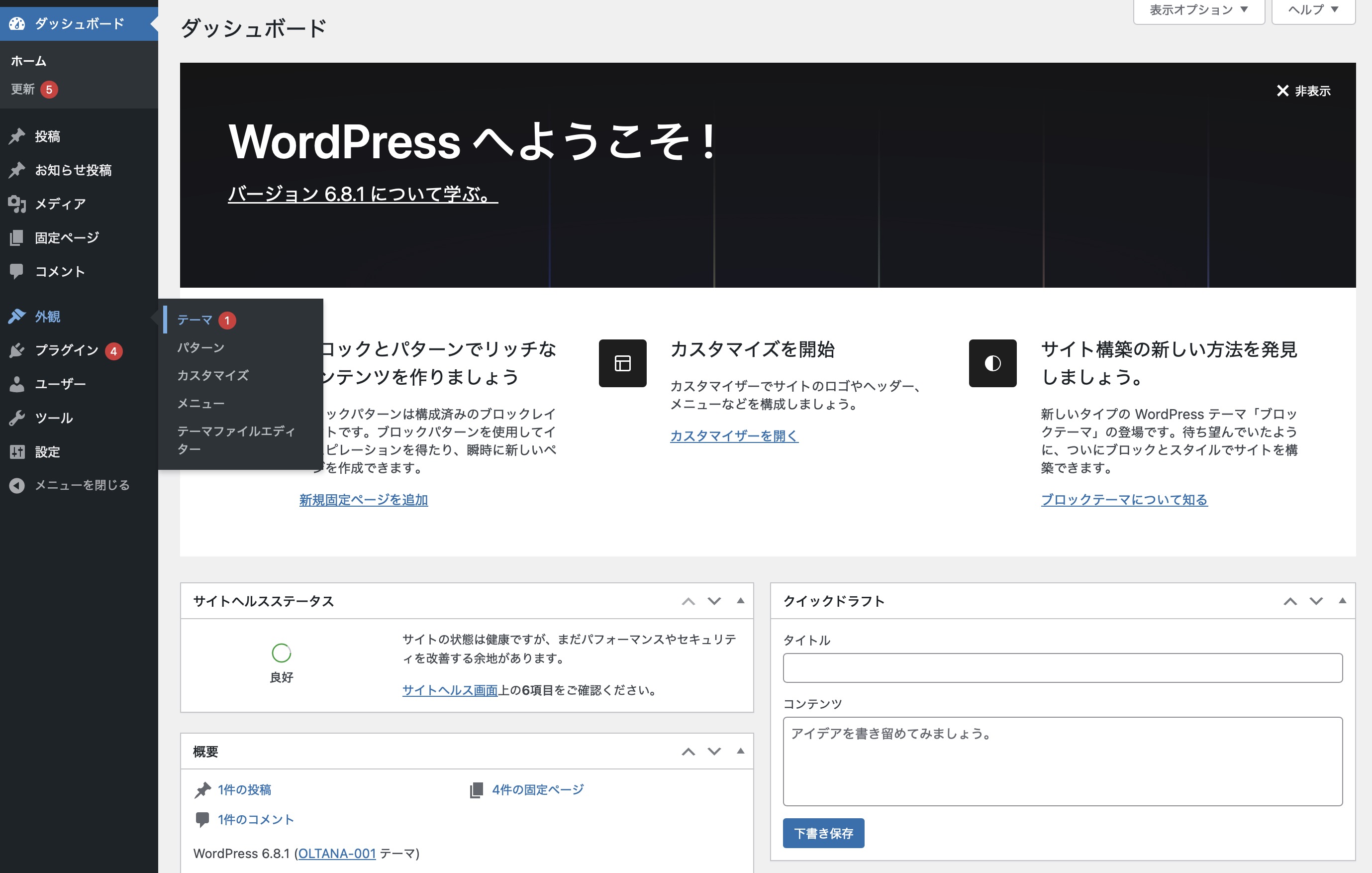Click the settings slider icon beside 設定
This screenshot has width=1372, height=873.
point(17,451)
